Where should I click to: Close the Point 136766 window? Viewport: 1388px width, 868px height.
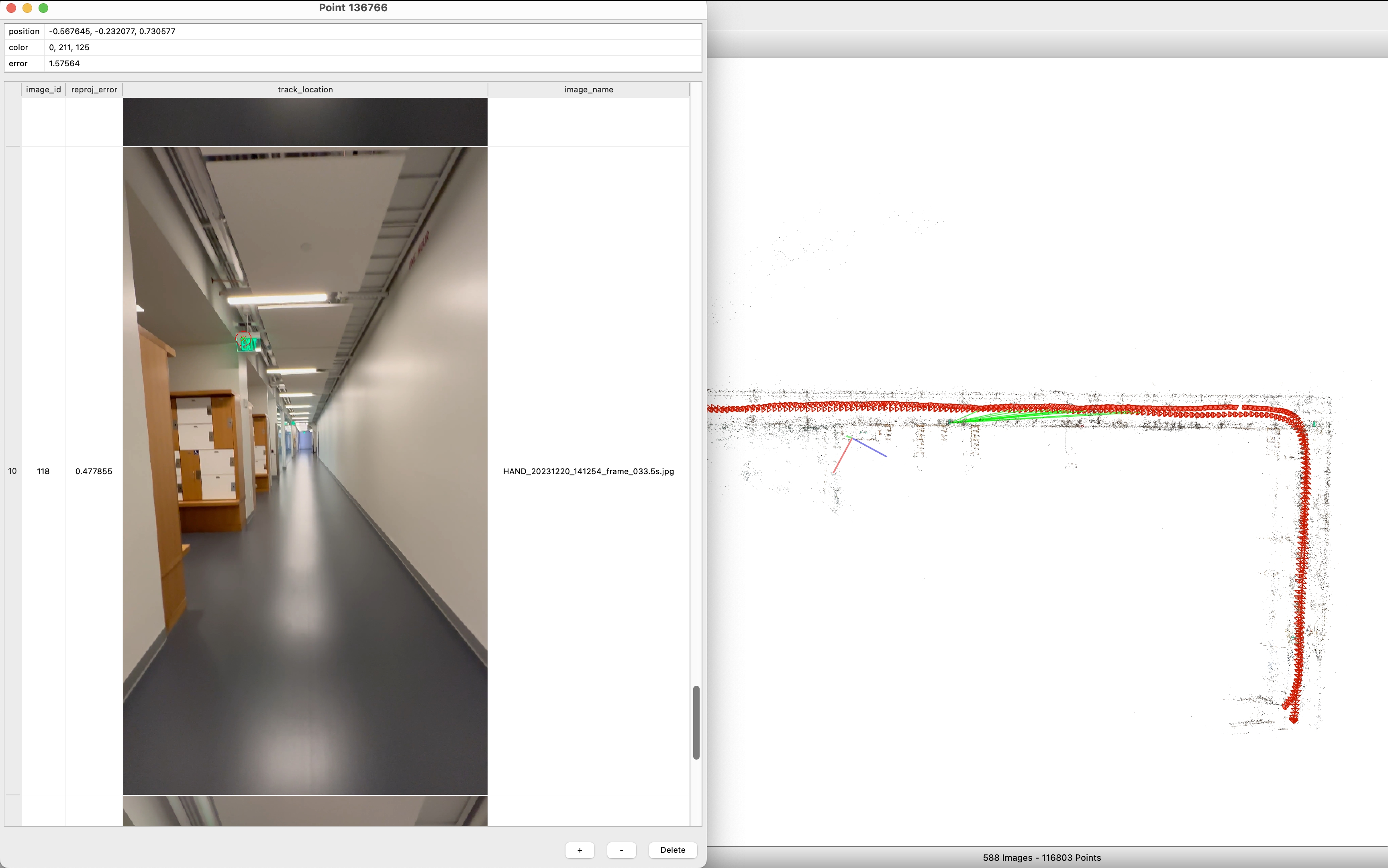coord(11,8)
